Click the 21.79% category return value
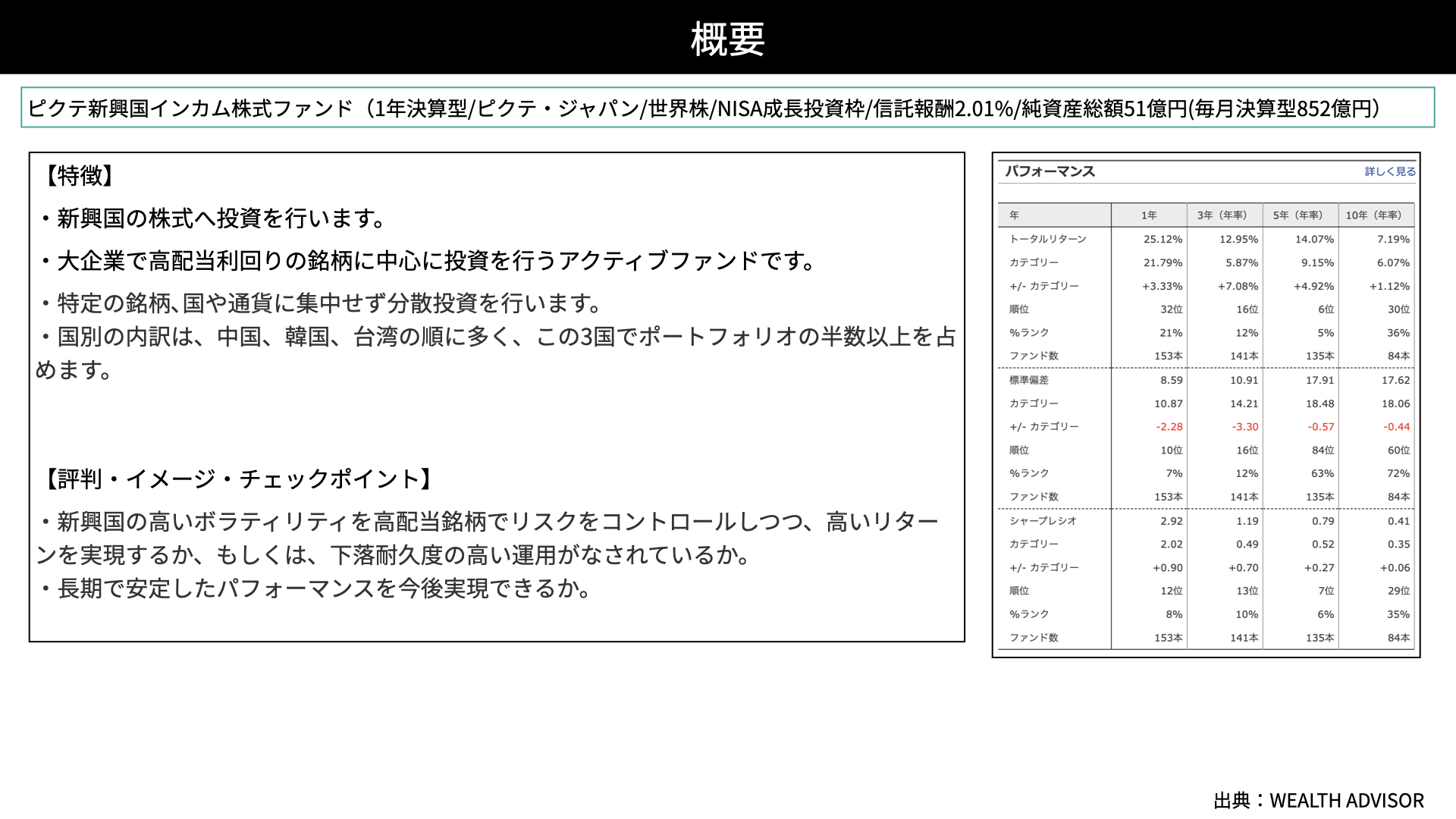This screenshot has height=819, width=1456. (x=1163, y=262)
